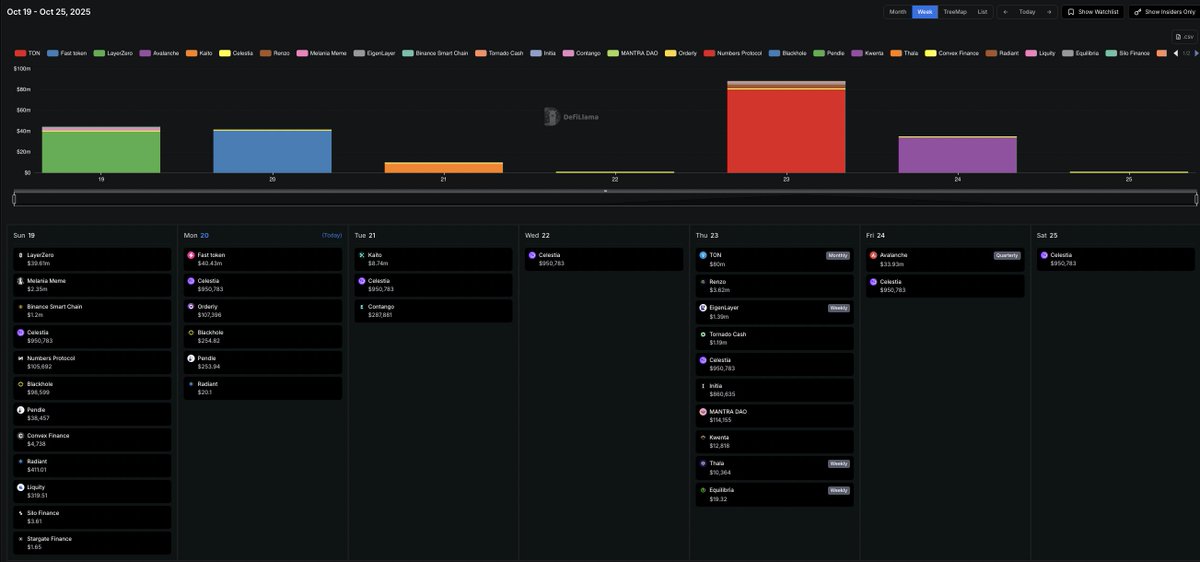Click the Kaito icon under Tuesday

click(x=361, y=255)
